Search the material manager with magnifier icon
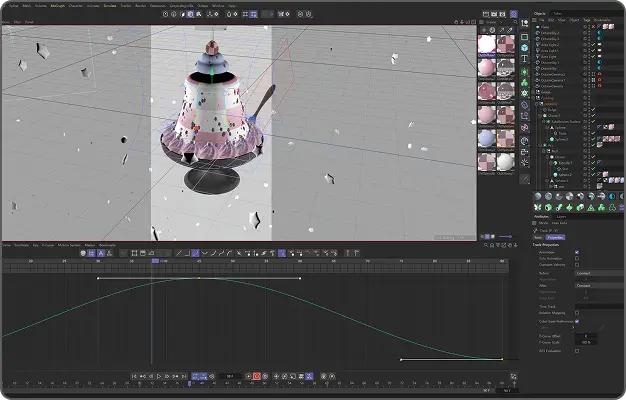The height and width of the screenshot is (400, 626). point(515,22)
